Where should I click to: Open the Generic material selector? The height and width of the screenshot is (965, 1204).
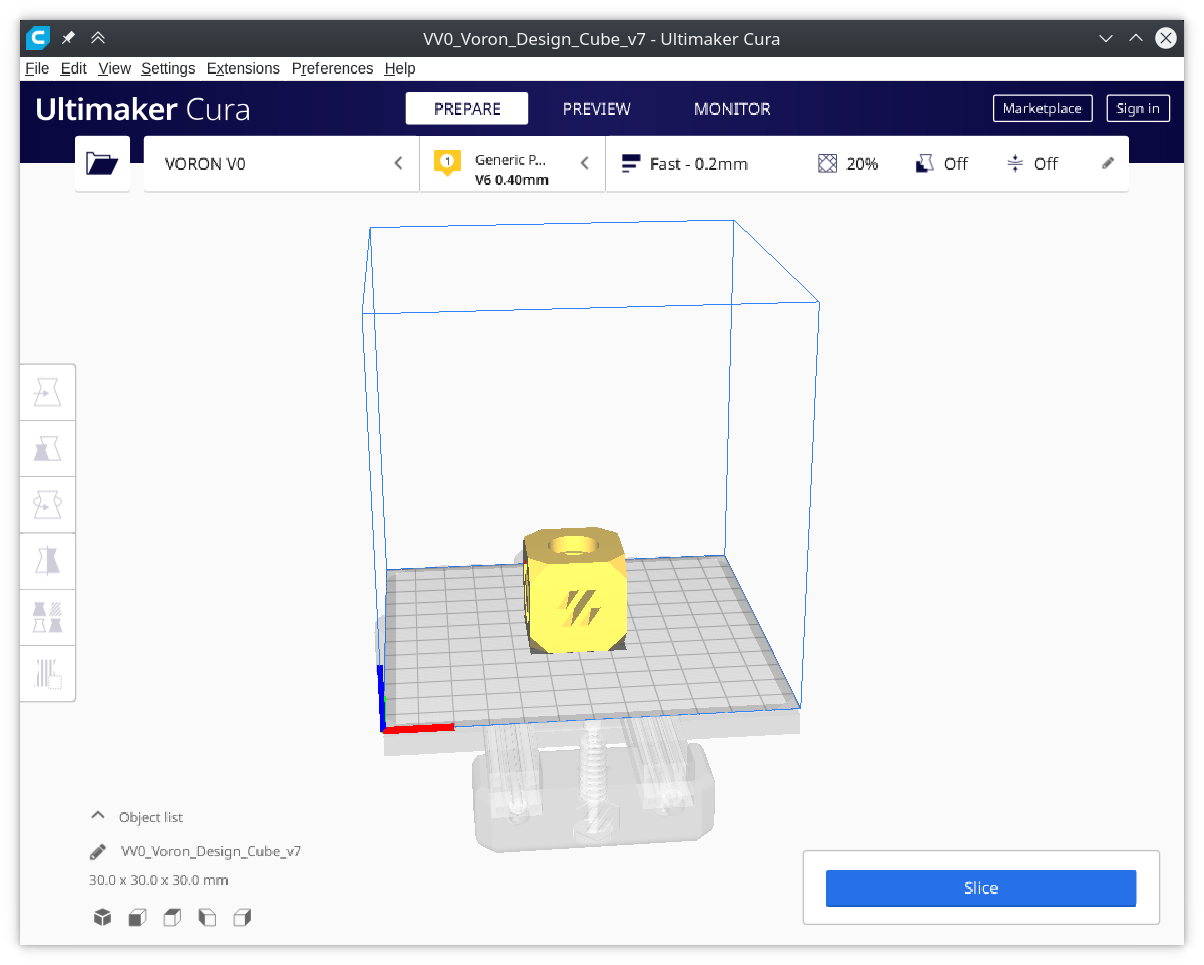point(510,162)
